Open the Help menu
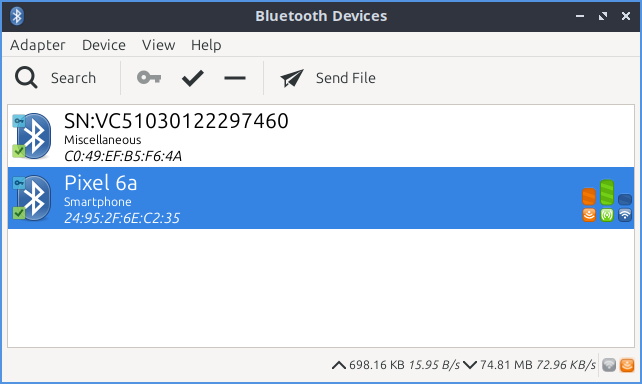The height and width of the screenshot is (384, 642). (206, 45)
